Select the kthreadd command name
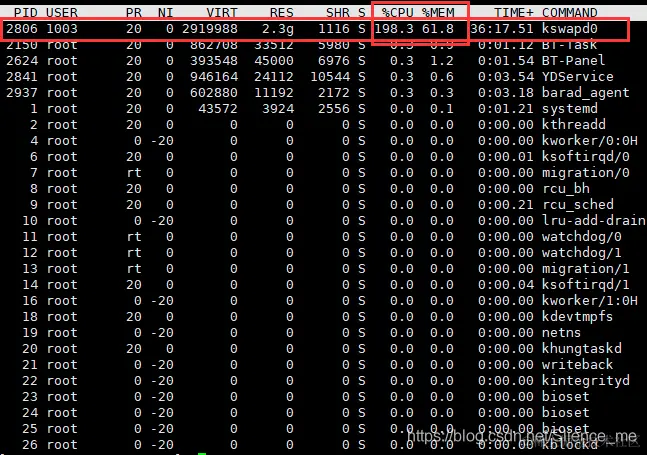Screen dimensions: 647x455 tap(573, 125)
